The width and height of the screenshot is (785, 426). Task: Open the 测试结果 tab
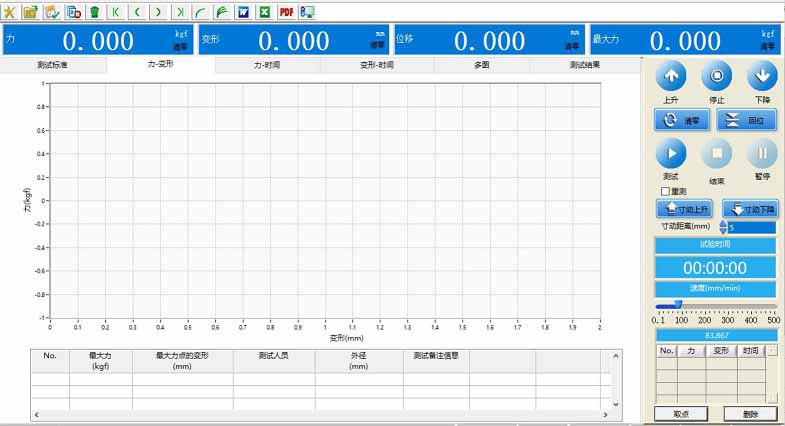click(584, 65)
